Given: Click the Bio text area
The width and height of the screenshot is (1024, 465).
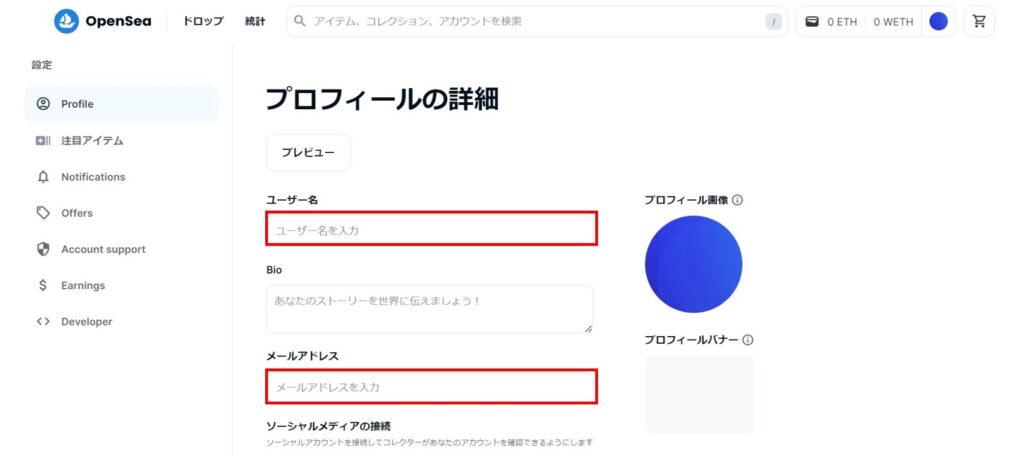Looking at the screenshot, I should pyautogui.click(x=429, y=309).
